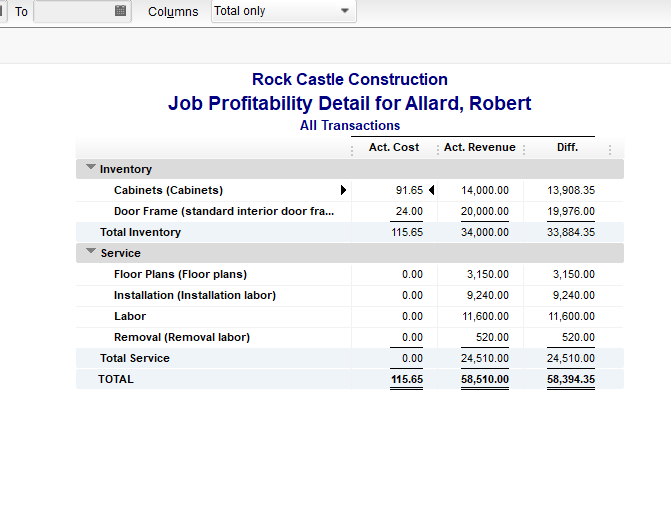Collapse the Service section triangle
Viewport: 671px width, 506px height.
[91, 253]
